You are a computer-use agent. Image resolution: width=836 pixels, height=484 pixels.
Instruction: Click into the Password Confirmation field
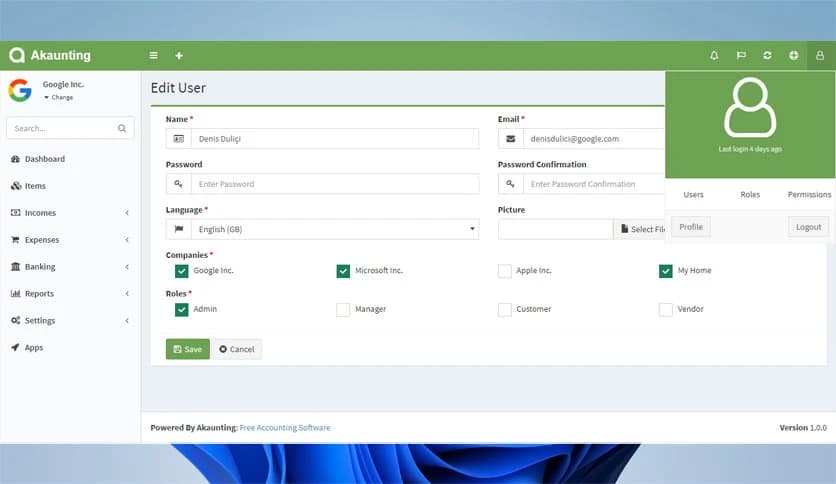click(594, 184)
